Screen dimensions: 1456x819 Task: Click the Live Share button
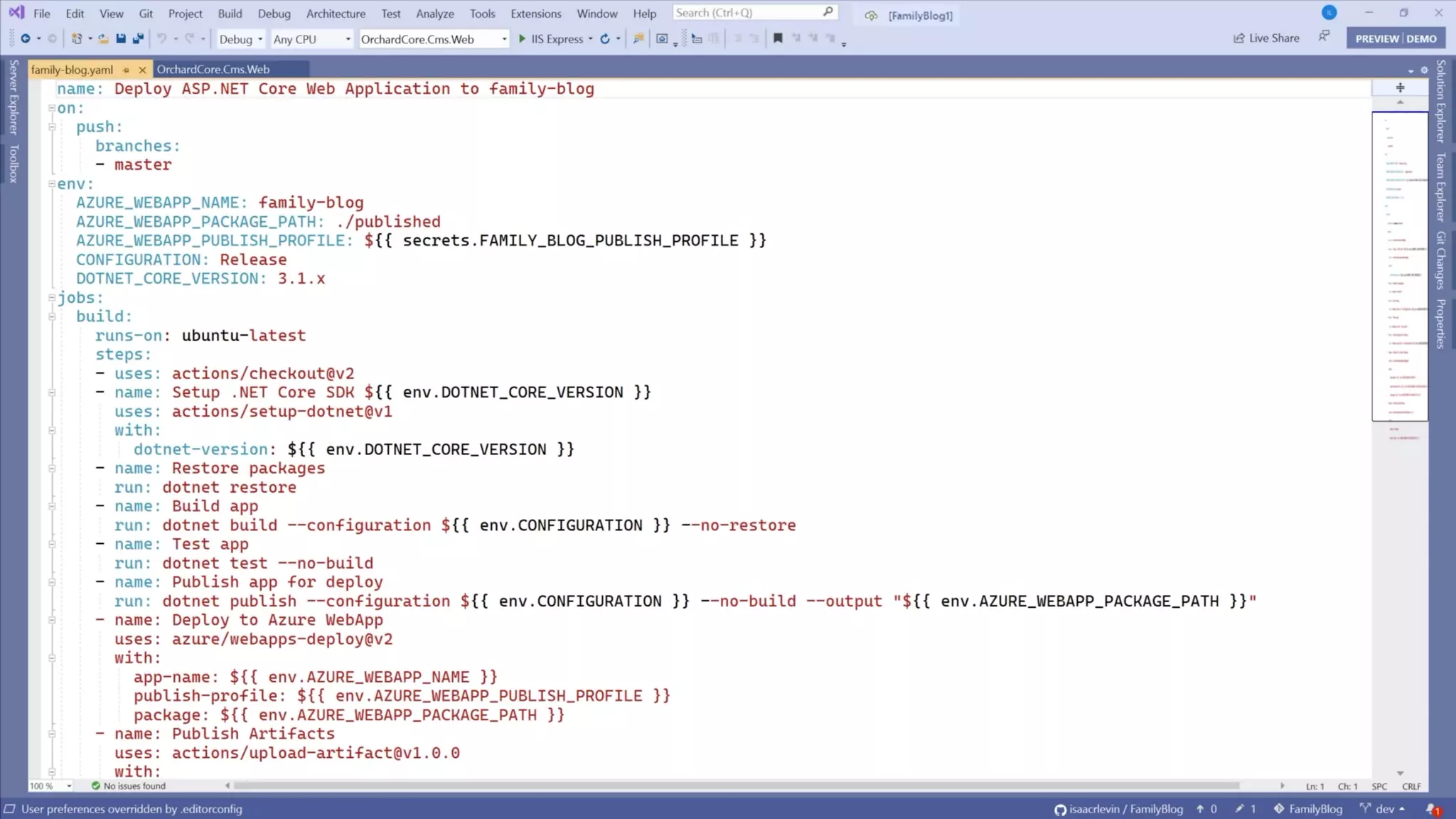point(1266,38)
